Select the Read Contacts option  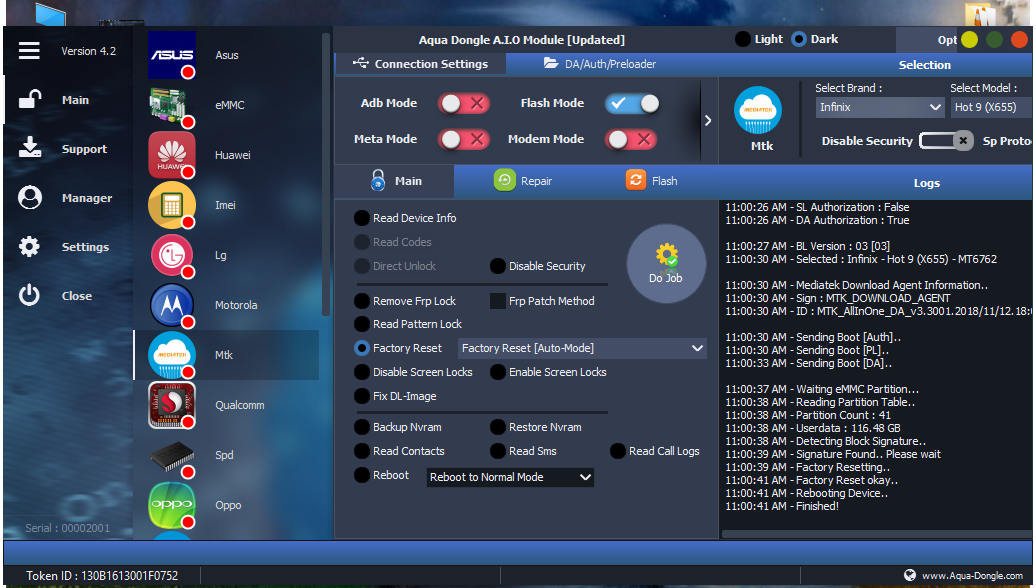click(399, 451)
